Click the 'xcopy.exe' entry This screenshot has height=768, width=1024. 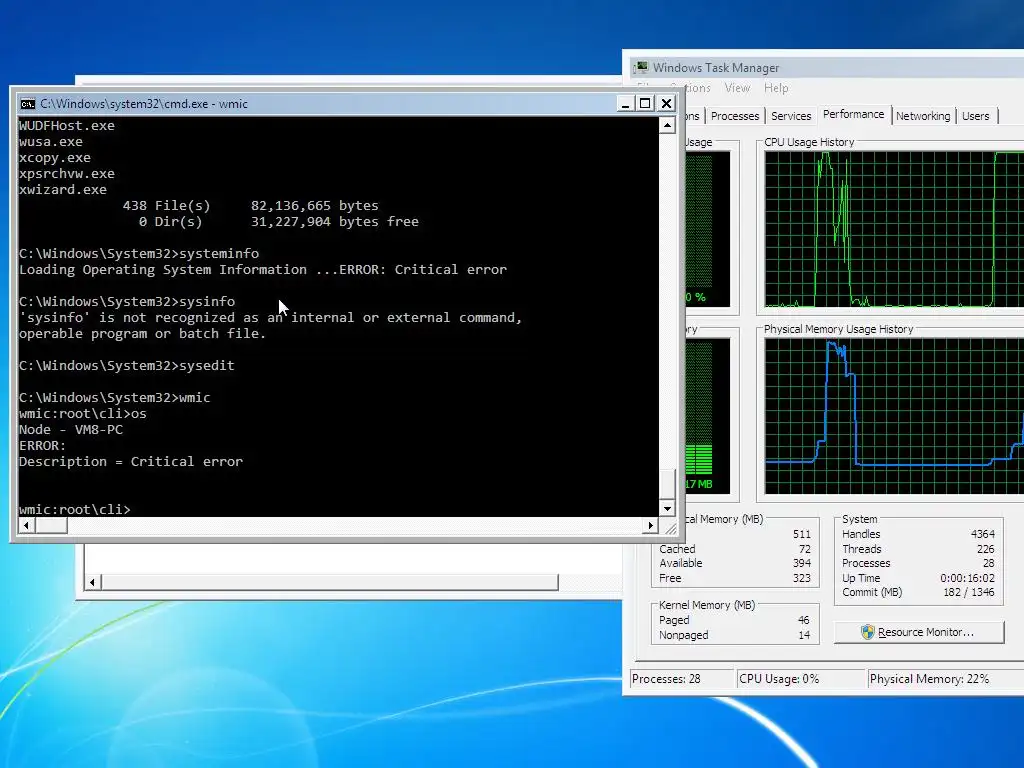55,157
